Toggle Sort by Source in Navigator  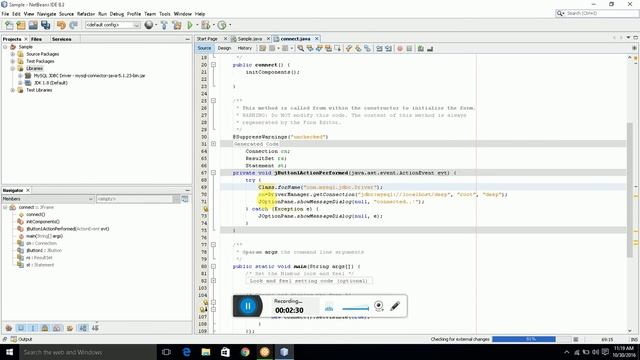(95, 328)
